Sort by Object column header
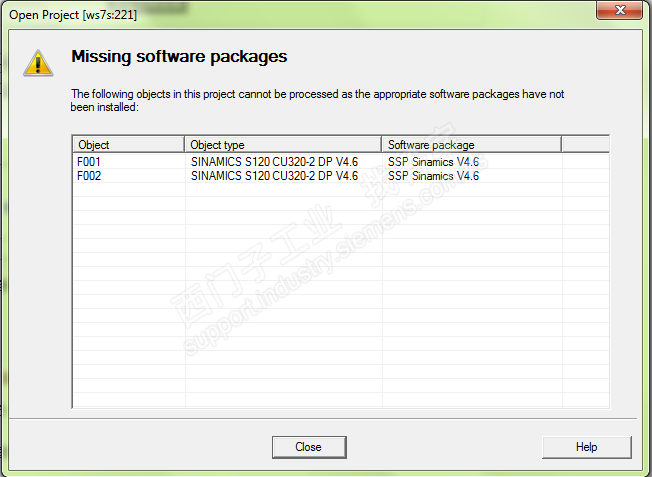The width and height of the screenshot is (652, 477). tap(128, 145)
